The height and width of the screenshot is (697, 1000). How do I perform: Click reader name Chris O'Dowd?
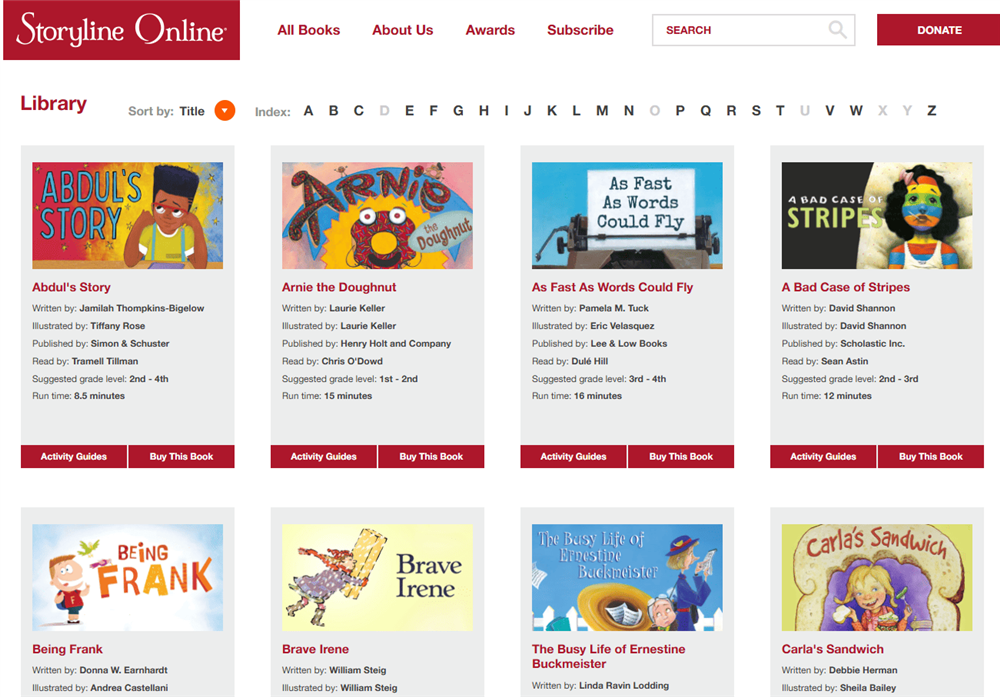coord(352,361)
